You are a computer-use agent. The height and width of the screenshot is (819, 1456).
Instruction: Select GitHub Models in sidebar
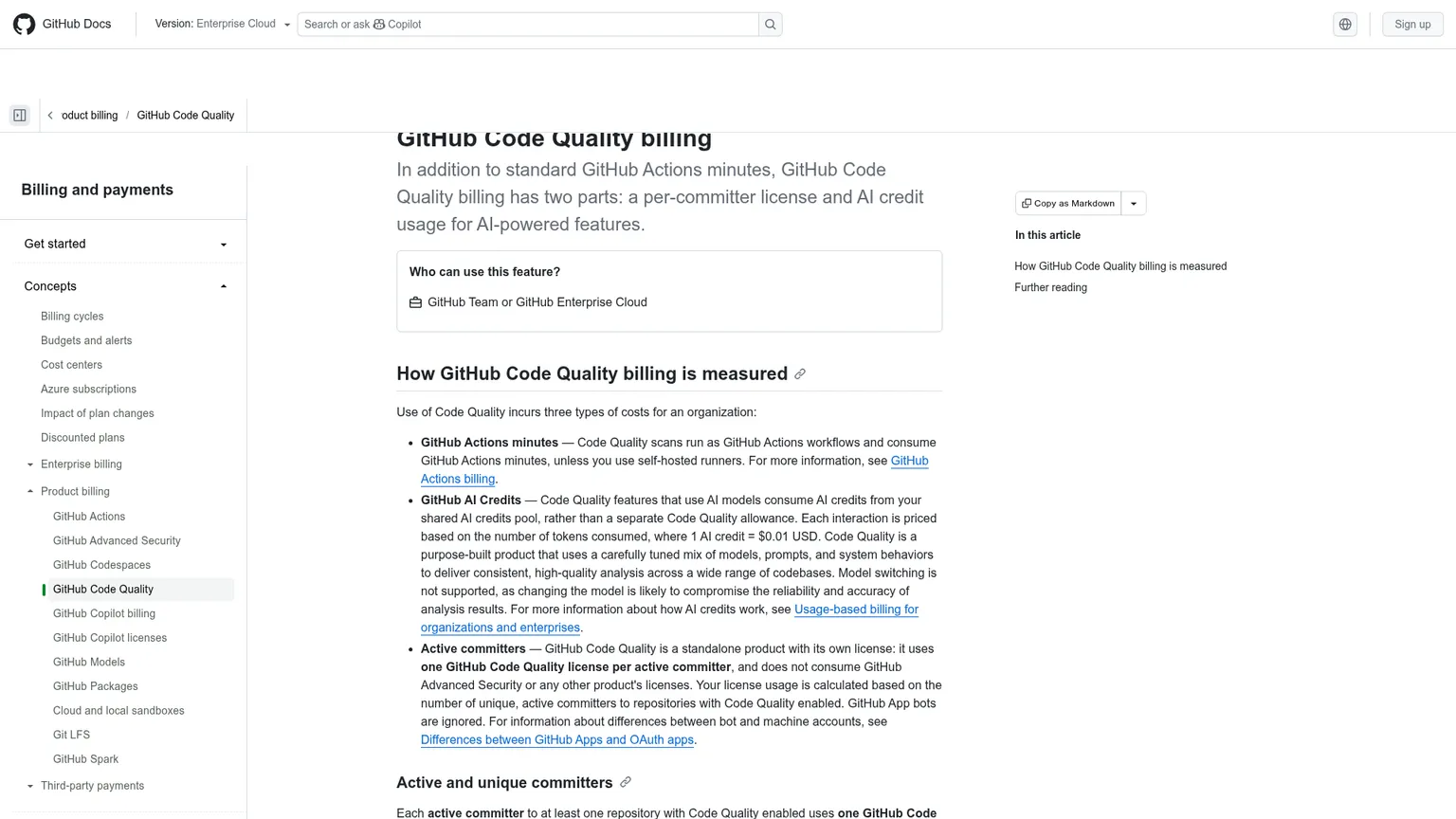coord(89,663)
